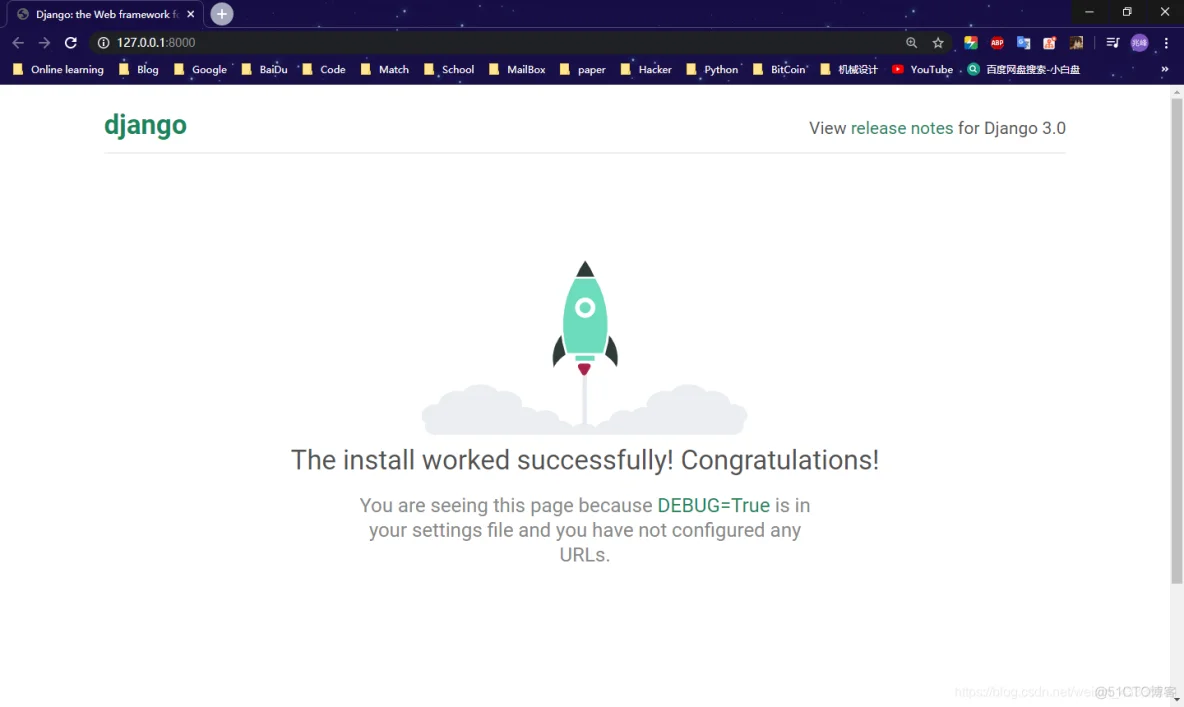The image size is (1184, 707).
Task: Open the paper bookmark folder
Action: (583, 69)
